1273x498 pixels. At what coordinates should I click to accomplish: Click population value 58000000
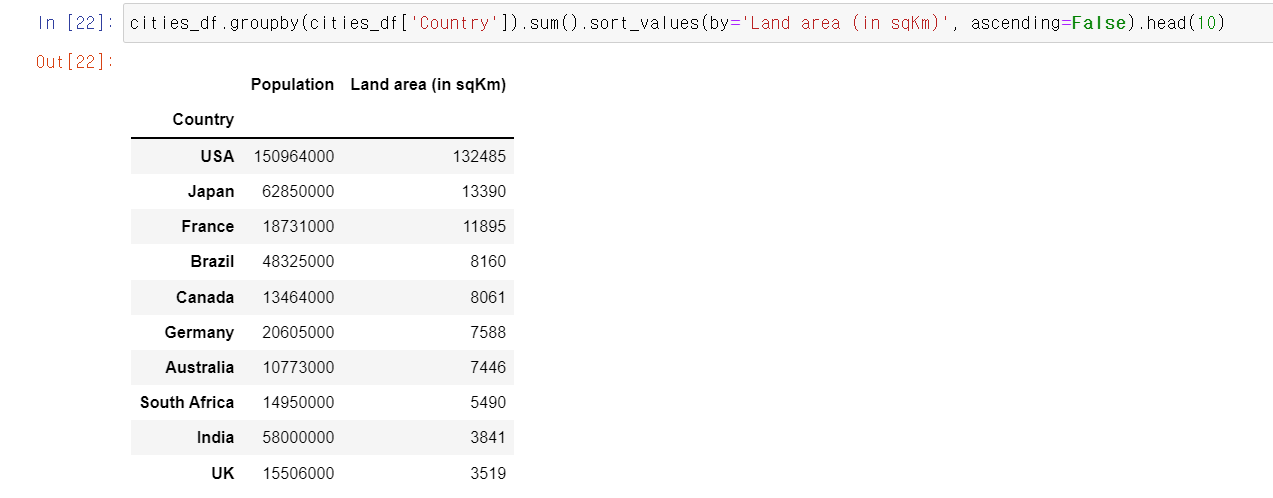point(298,438)
